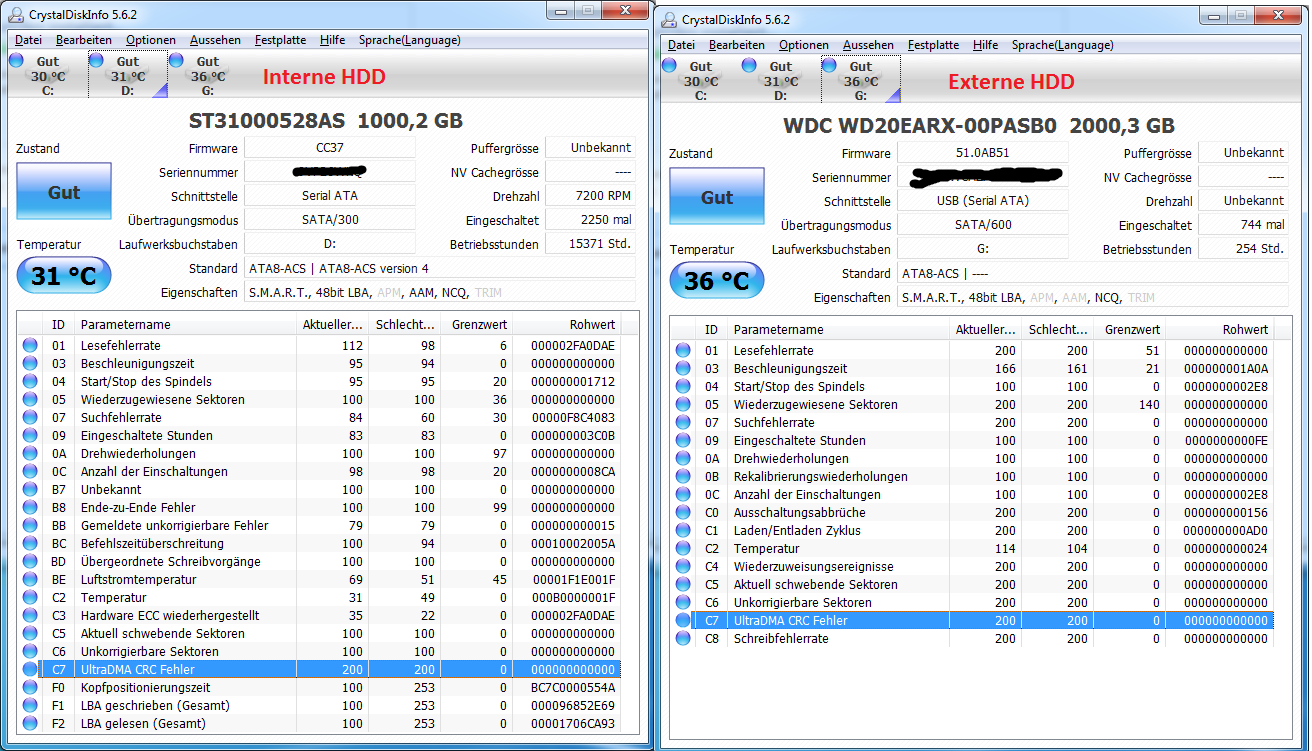
Task: Click status orb of Beschleunigungszeit row, left window
Action: 30,363
